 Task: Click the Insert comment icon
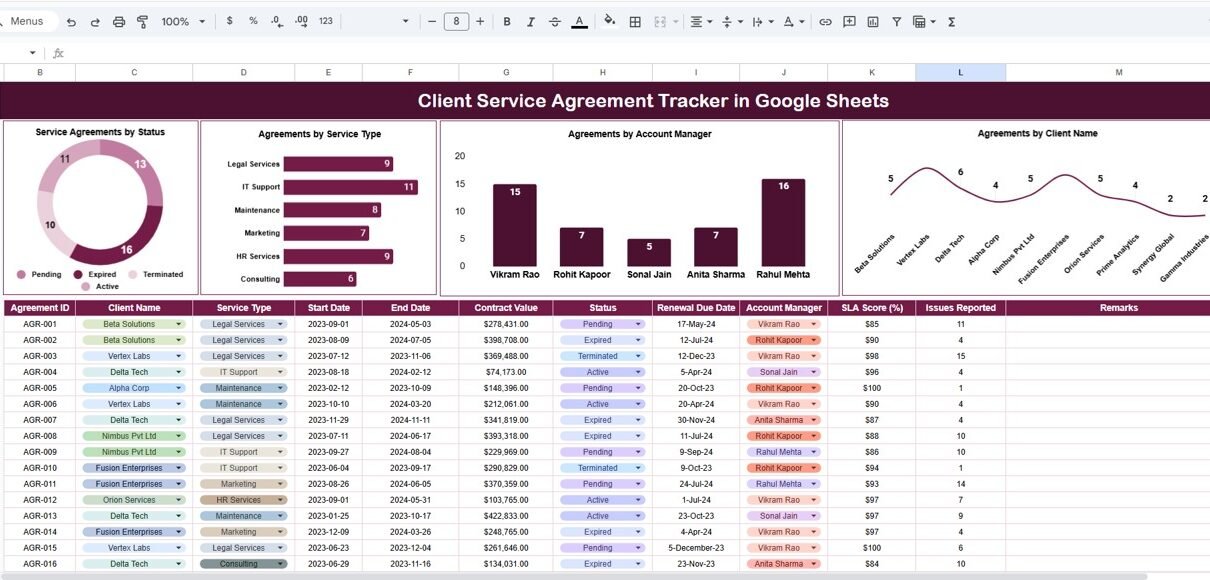point(849,21)
